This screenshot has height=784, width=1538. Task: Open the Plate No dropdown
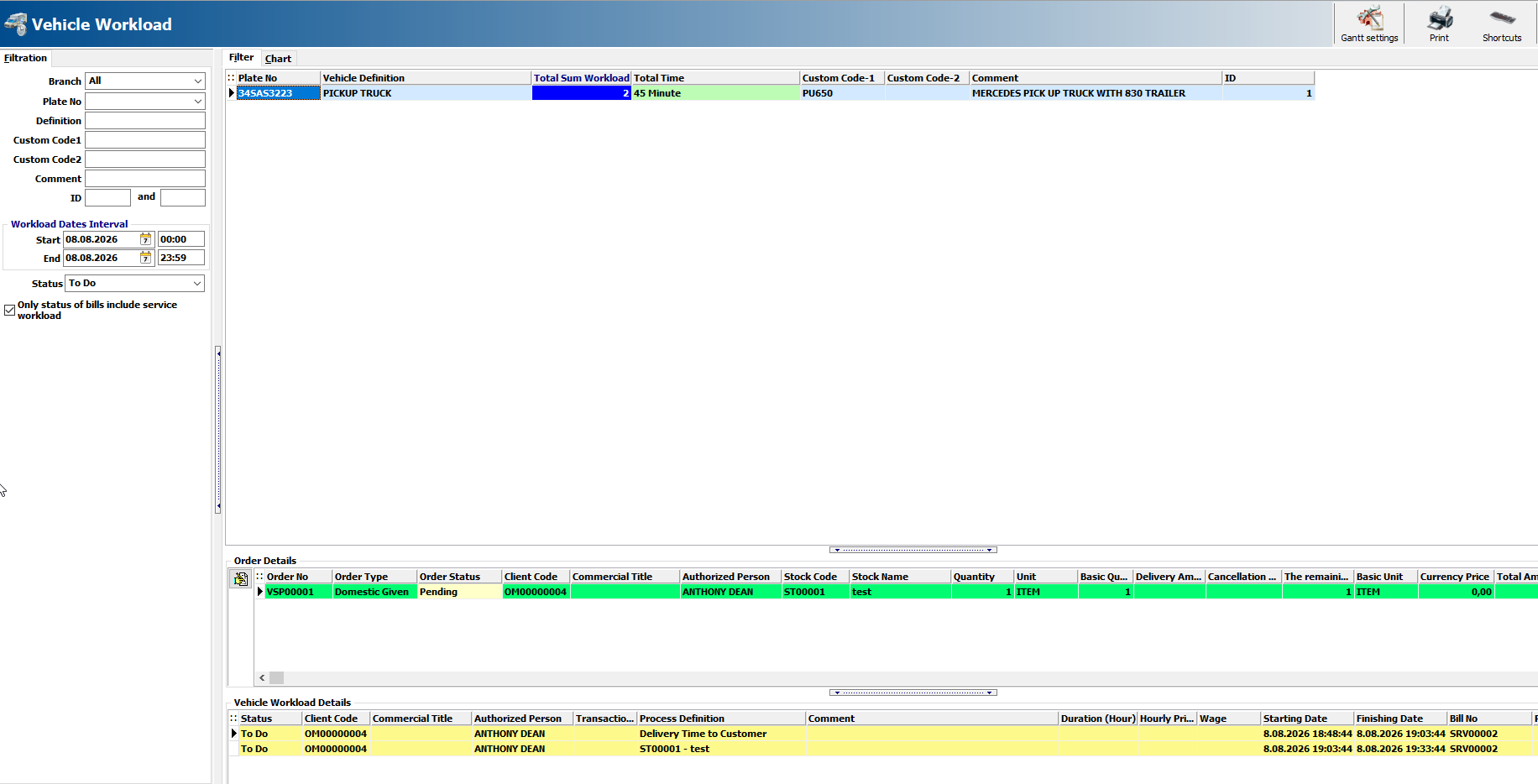pos(198,102)
